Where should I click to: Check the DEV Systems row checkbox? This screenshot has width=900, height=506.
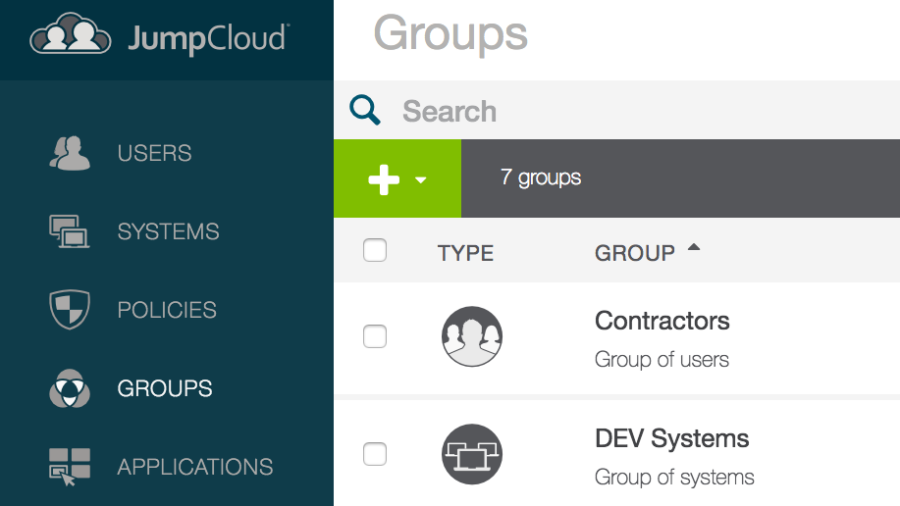(x=375, y=454)
